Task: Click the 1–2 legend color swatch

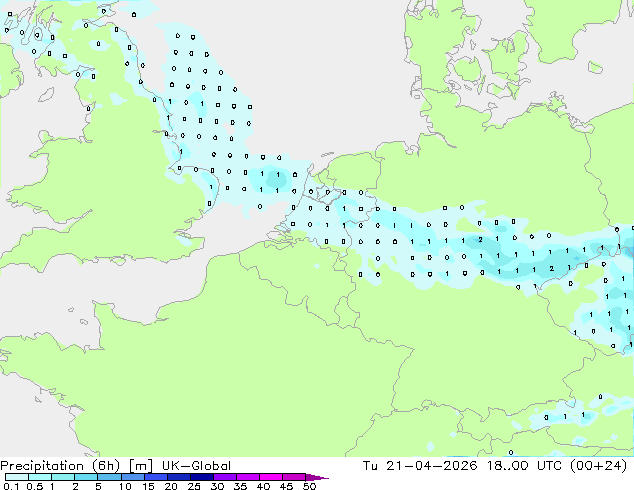Action: tap(63, 477)
